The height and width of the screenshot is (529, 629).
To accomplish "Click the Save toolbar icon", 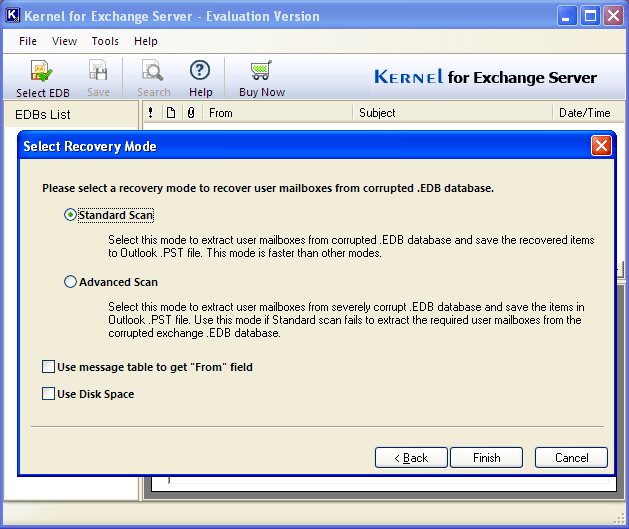I will [x=98, y=70].
